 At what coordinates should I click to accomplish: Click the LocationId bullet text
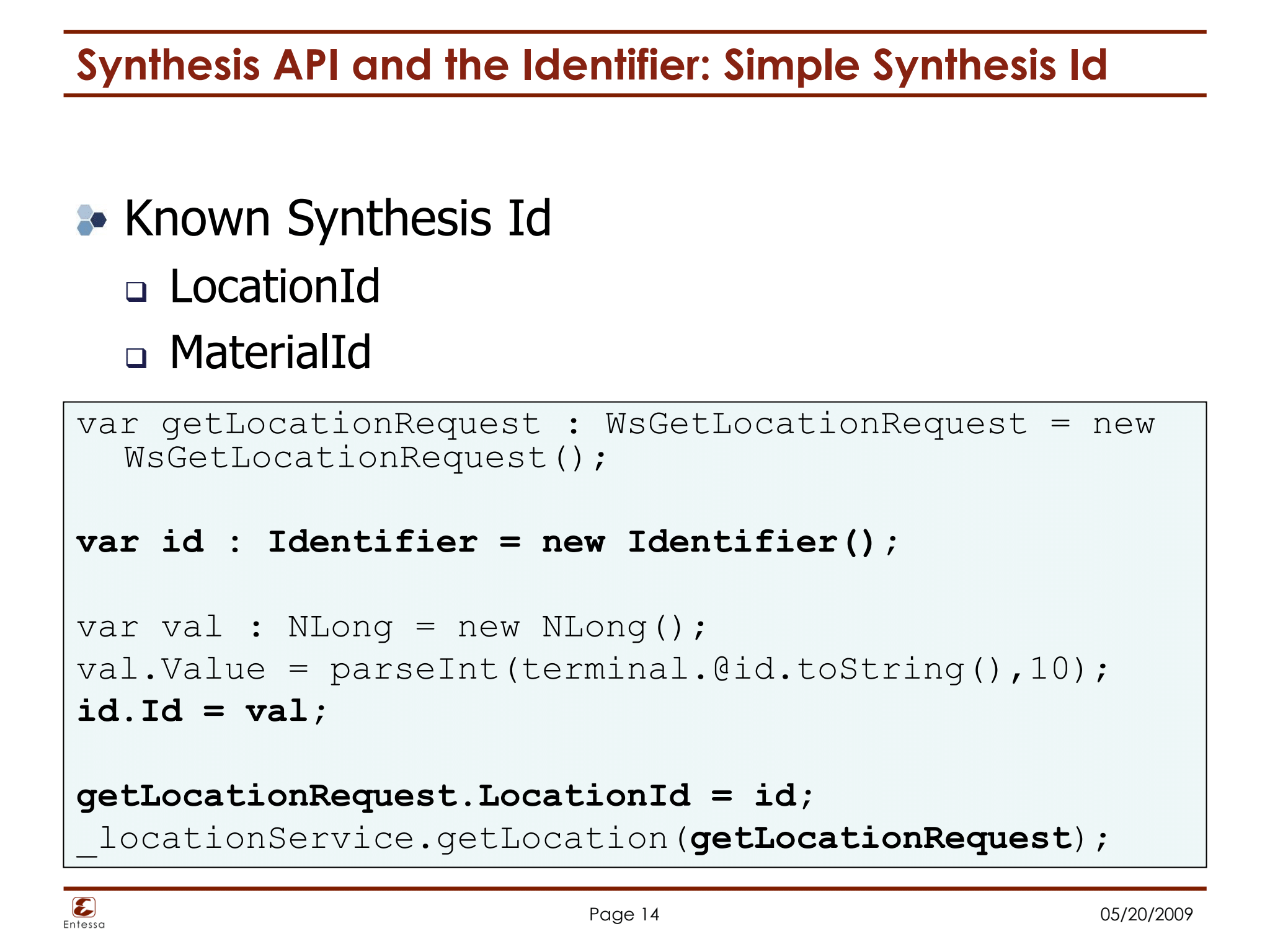275,286
